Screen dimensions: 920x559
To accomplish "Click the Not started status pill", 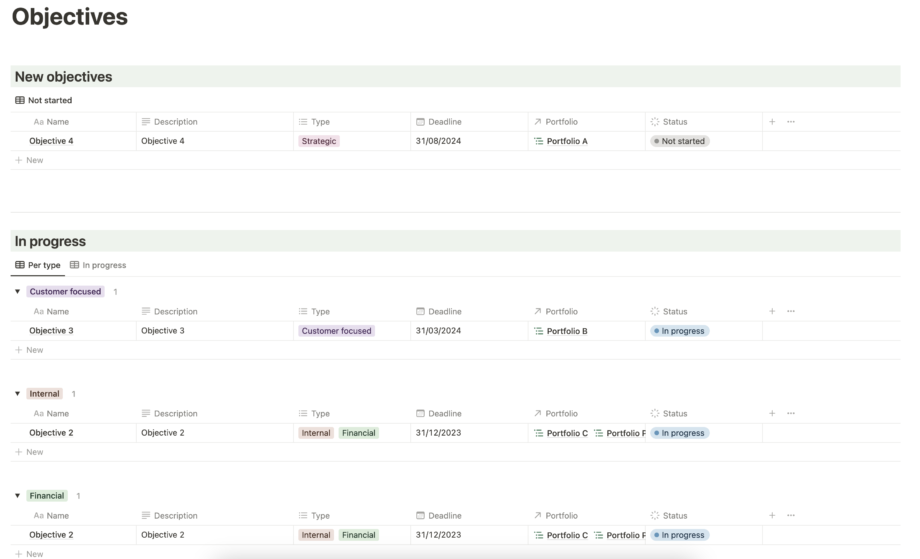I will click(x=679, y=141).
